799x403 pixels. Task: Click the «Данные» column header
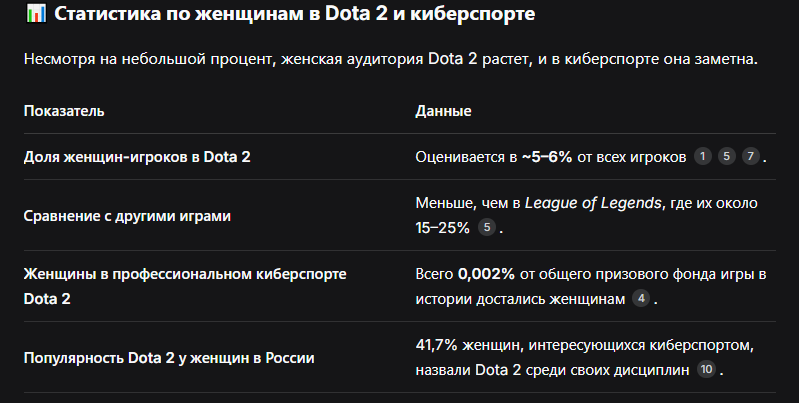click(x=443, y=111)
